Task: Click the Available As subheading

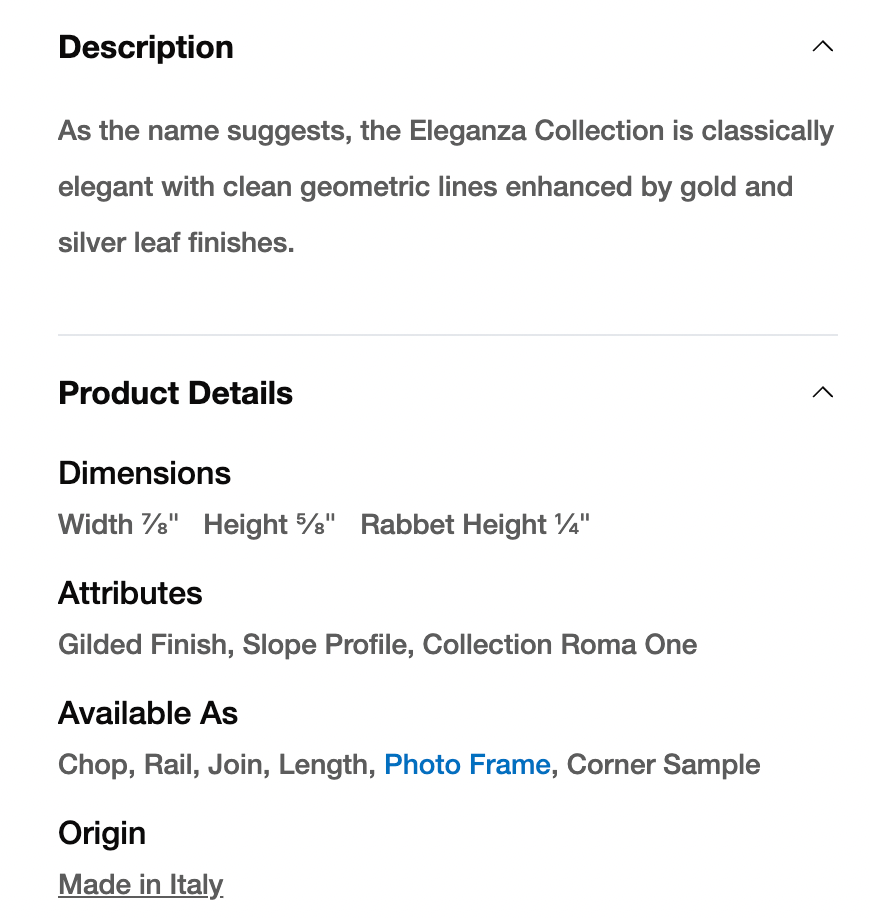Action: (148, 713)
